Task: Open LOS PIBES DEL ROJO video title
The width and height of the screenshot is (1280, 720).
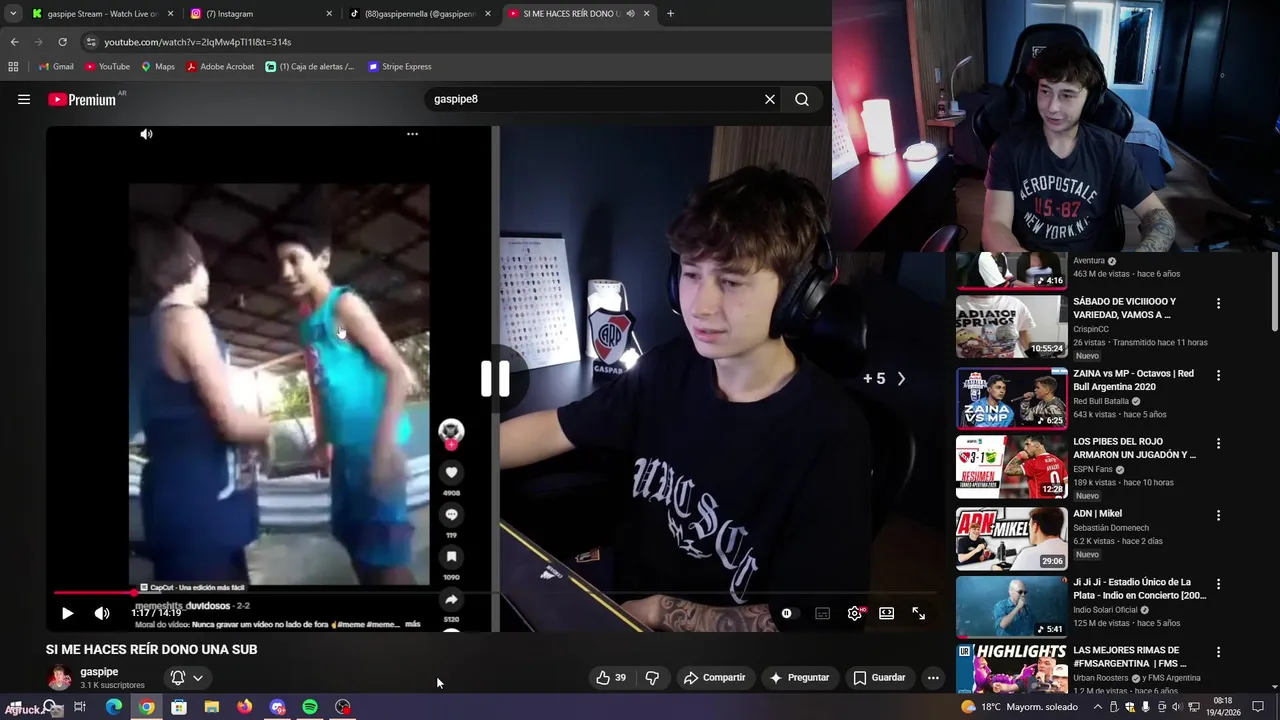Action: click(x=1134, y=448)
